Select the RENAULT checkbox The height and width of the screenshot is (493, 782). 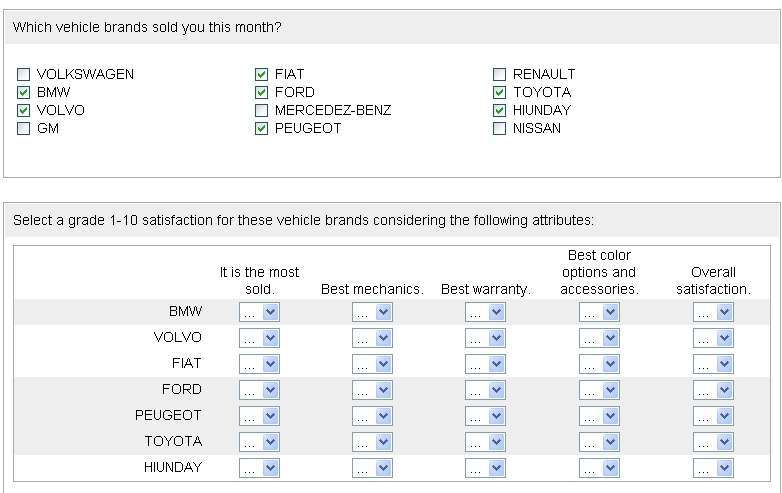click(x=500, y=74)
